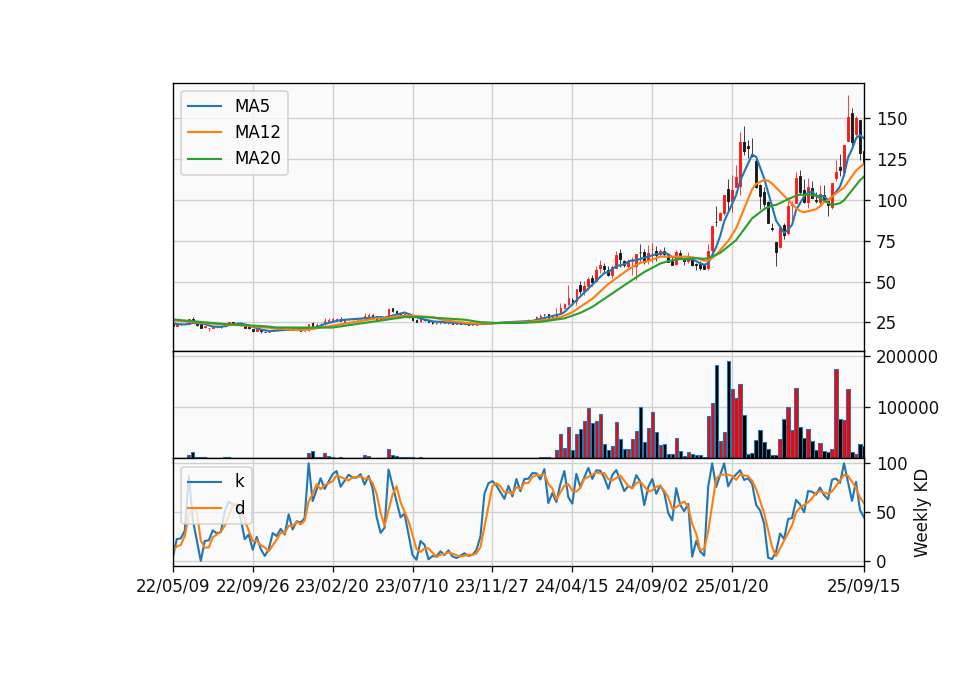
Task: Click the 125 price axis label
Action: 892,160
